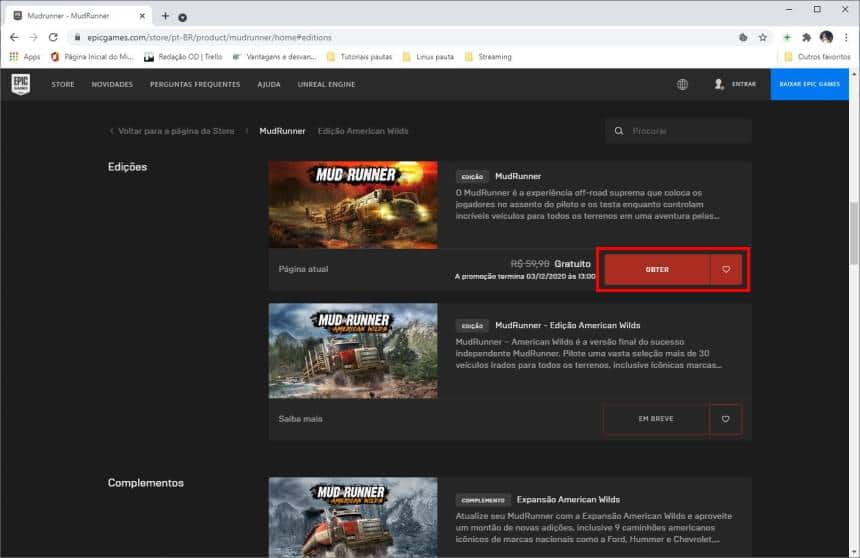Select the Mudrunner browser tab
The image size is (860, 558).
point(77,16)
